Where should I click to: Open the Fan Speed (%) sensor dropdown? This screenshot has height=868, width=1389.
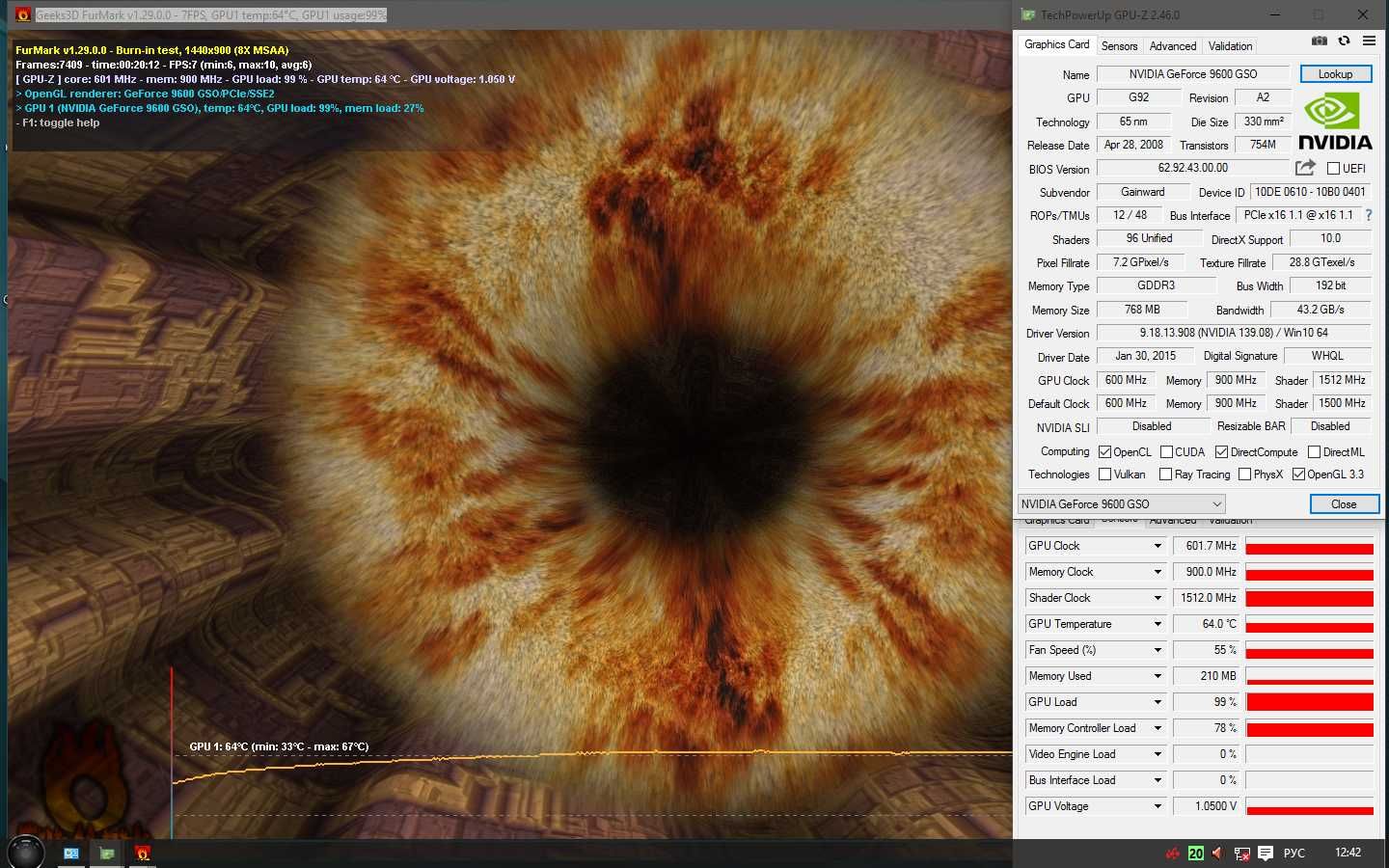(x=1157, y=650)
